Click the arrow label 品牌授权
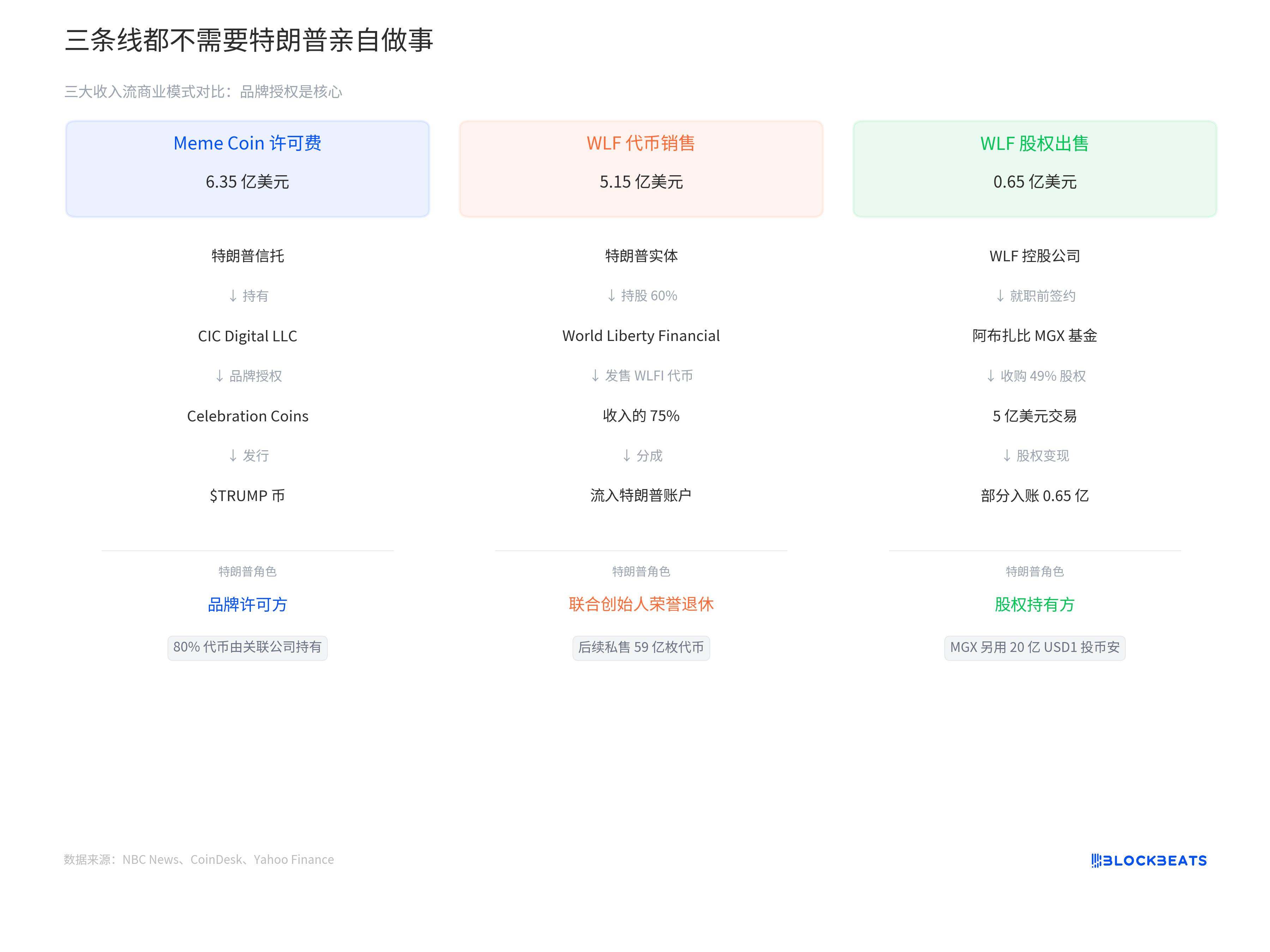The width and height of the screenshot is (1270, 952). click(x=249, y=376)
